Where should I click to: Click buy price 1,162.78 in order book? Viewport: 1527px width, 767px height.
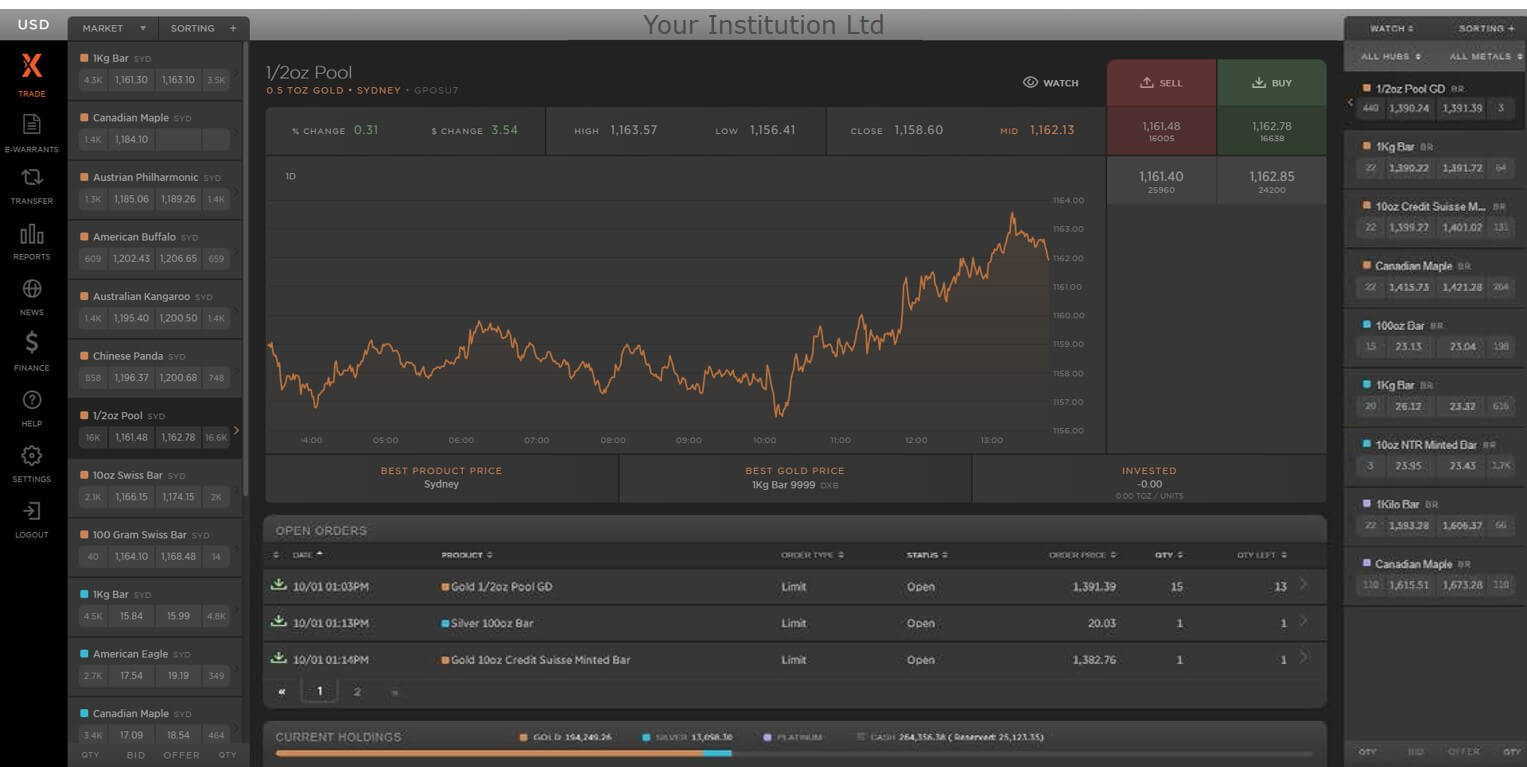1271,131
